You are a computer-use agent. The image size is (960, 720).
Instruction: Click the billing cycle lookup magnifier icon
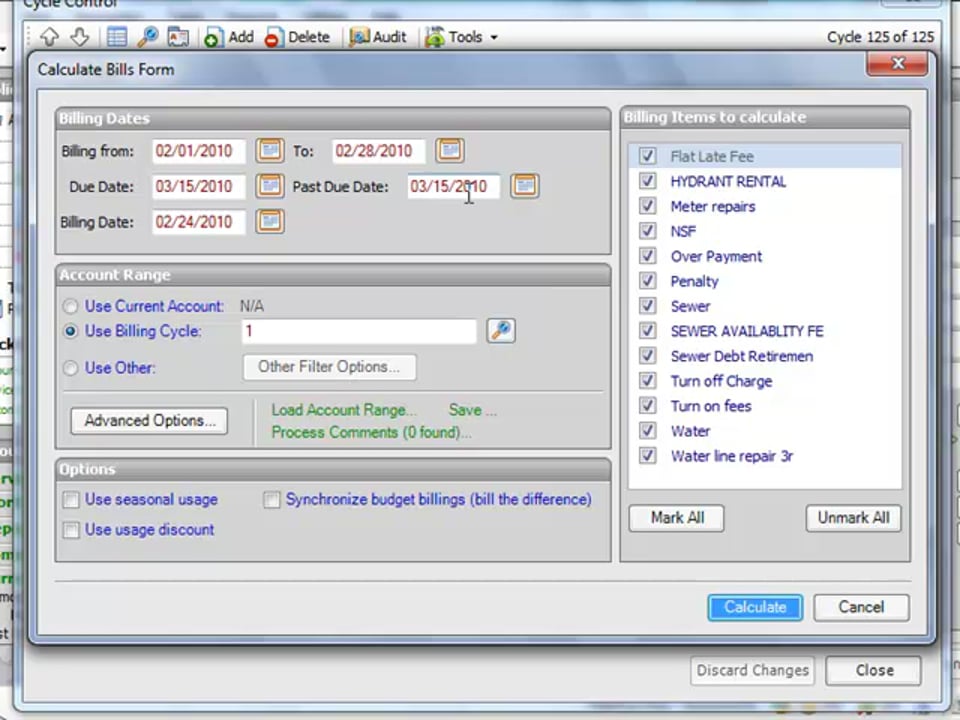501,331
